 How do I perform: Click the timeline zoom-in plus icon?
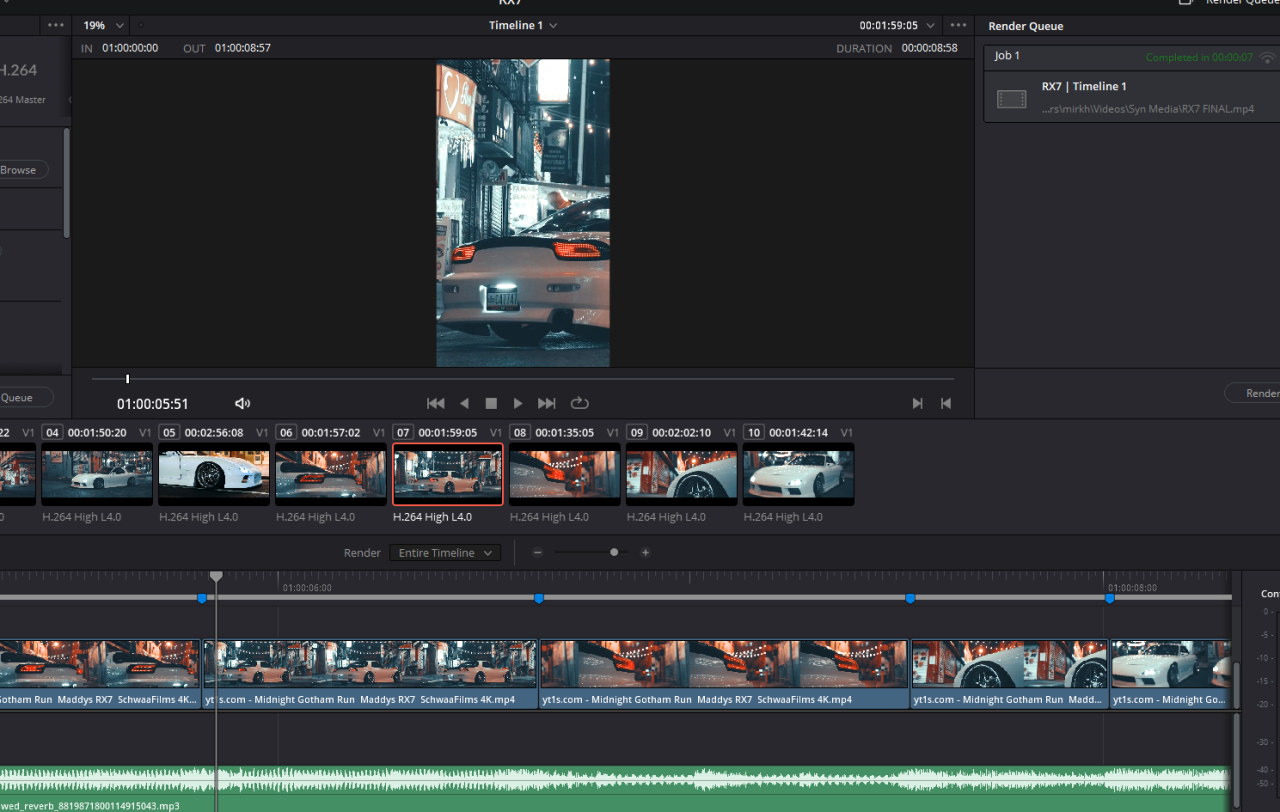[x=645, y=552]
